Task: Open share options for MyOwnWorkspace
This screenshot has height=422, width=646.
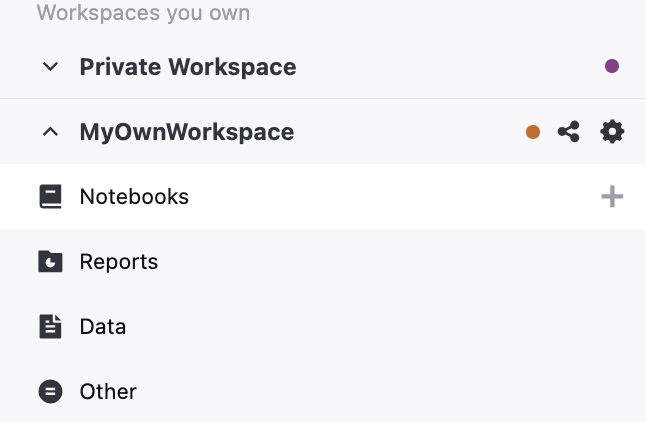Action: [569, 132]
